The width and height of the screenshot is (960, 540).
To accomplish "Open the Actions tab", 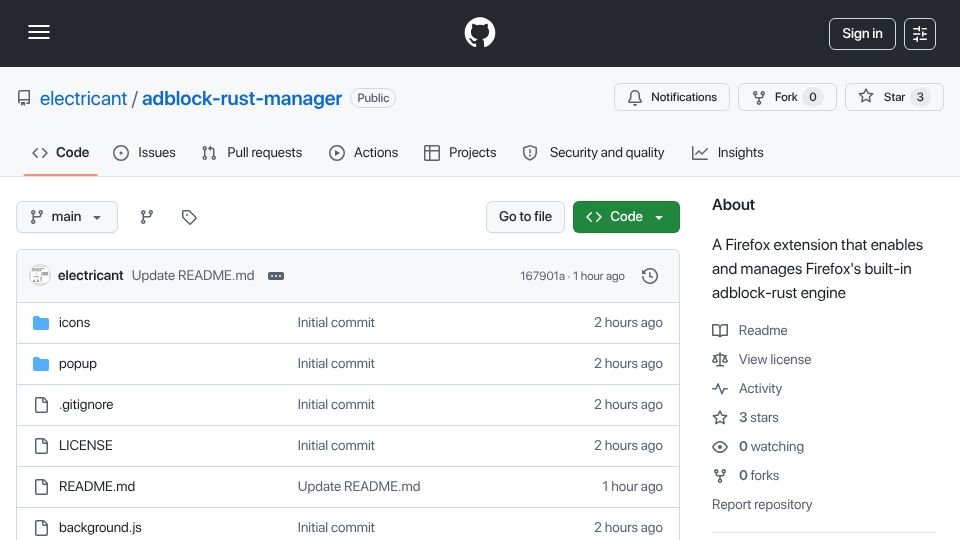I will (x=364, y=152).
